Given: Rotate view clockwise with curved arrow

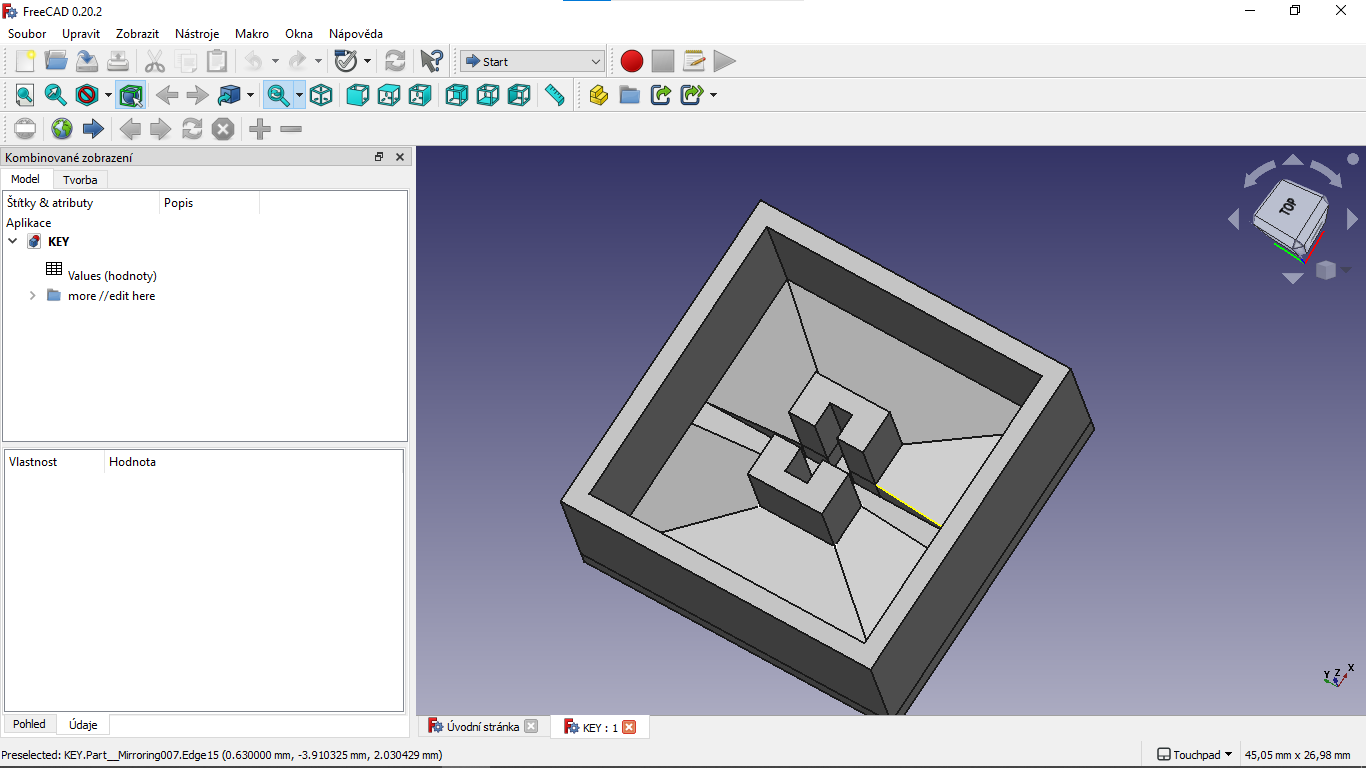Looking at the screenshot, I should [x=1325, y=172].
